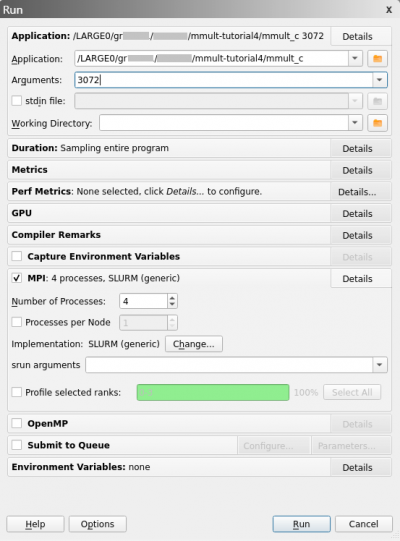
Task: Open Perf Metrics Details... configuration
Action: 357,192
